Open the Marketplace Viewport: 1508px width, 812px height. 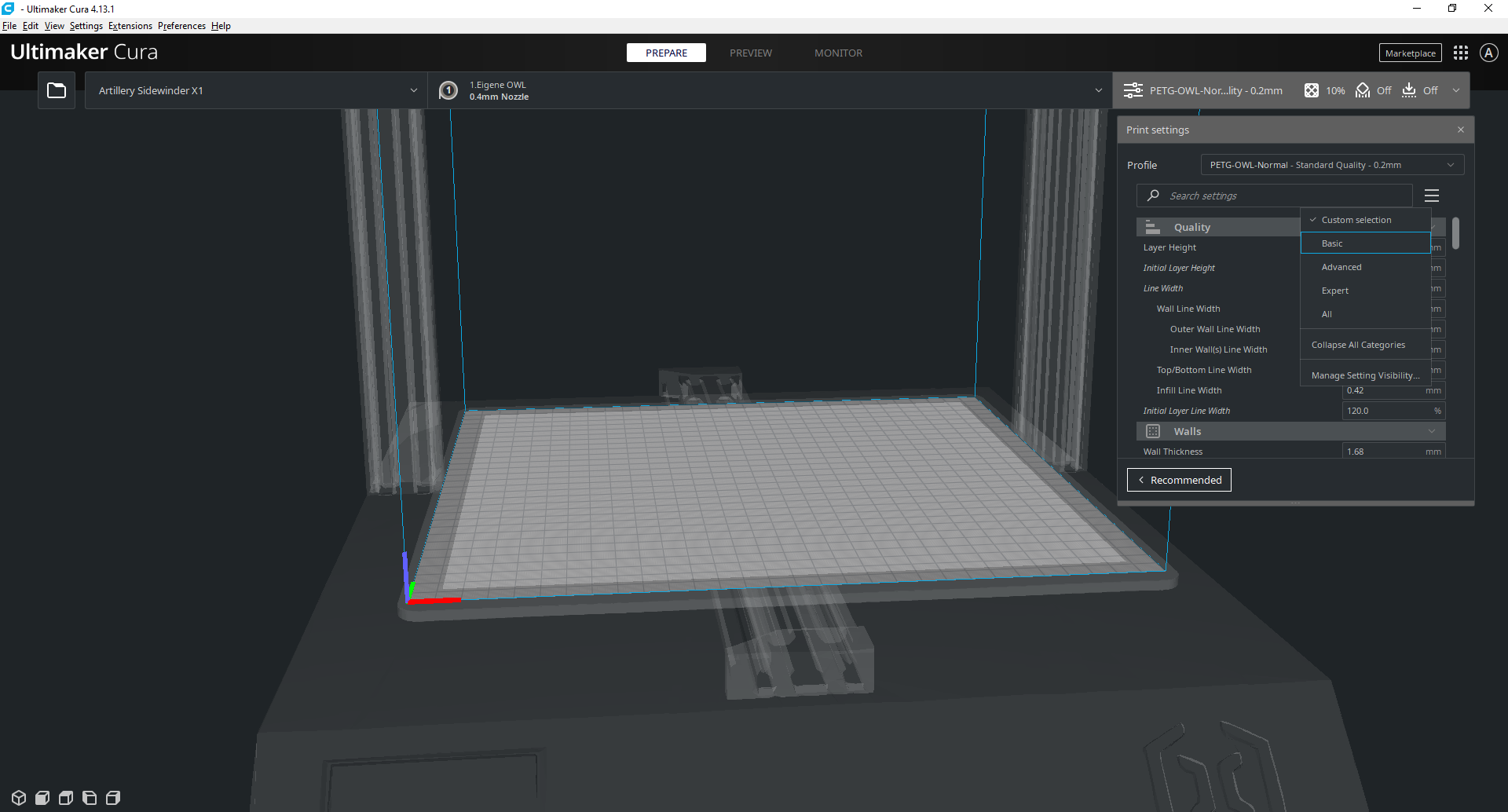1411,53
